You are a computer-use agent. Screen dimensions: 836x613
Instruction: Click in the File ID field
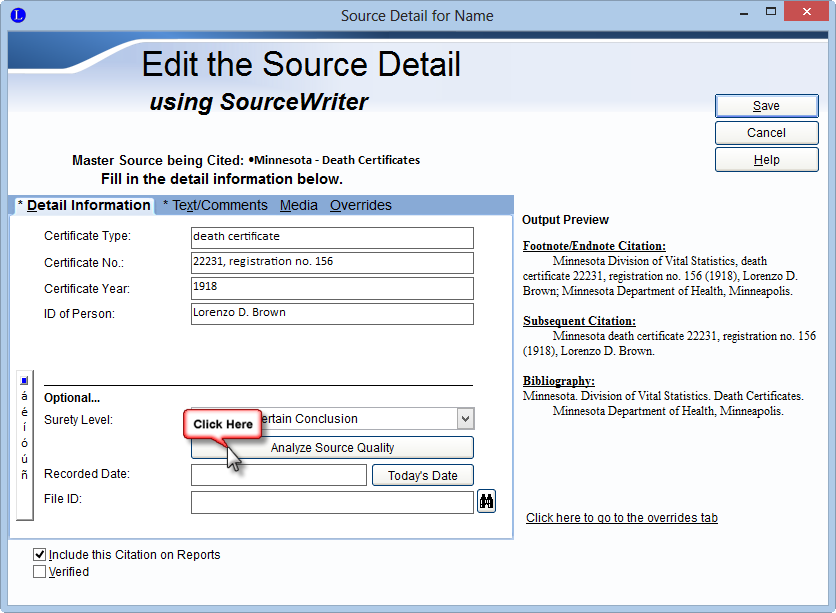coord(332,503)
